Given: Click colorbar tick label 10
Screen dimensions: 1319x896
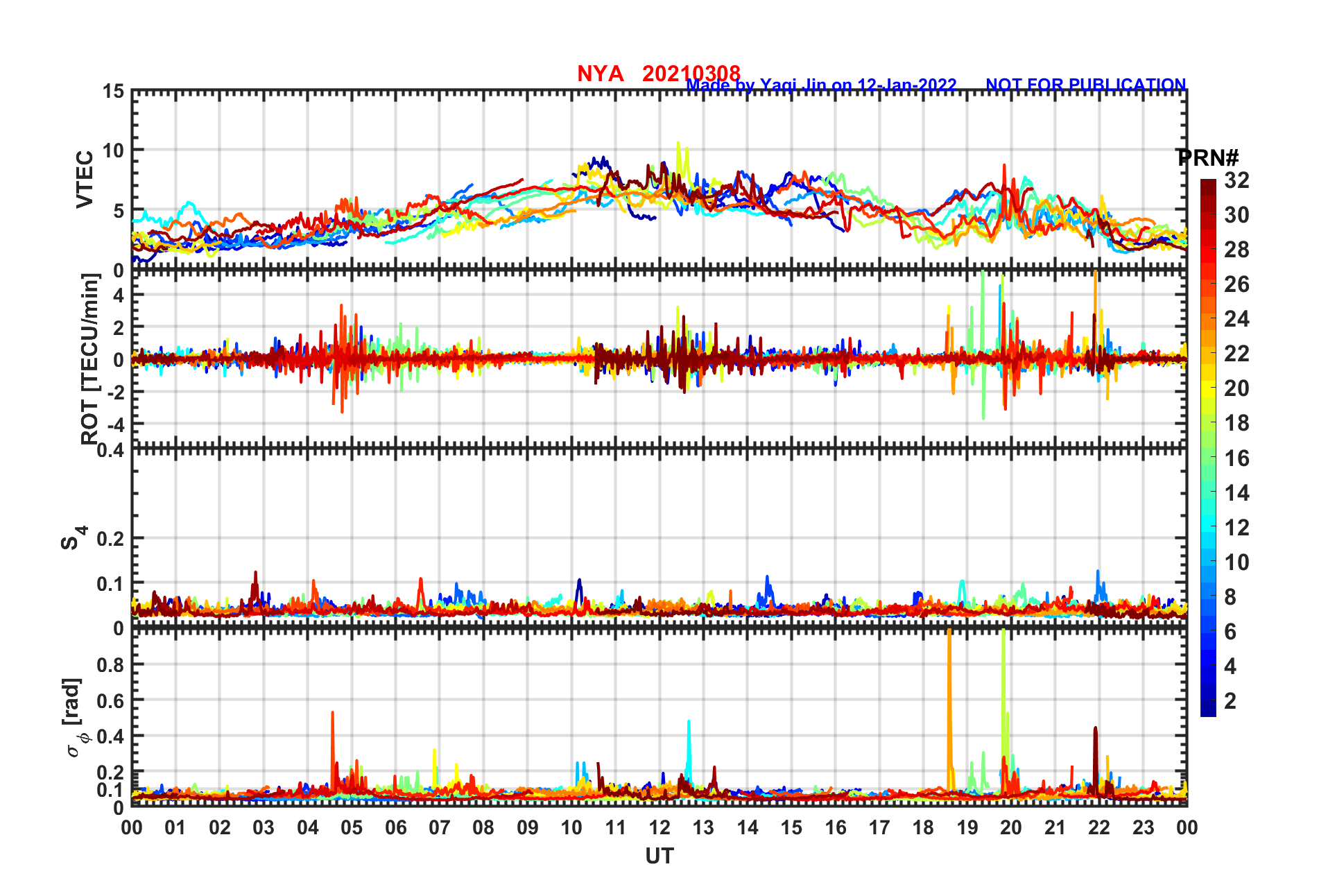Looking at the screenshot, I should point(1236,562).
